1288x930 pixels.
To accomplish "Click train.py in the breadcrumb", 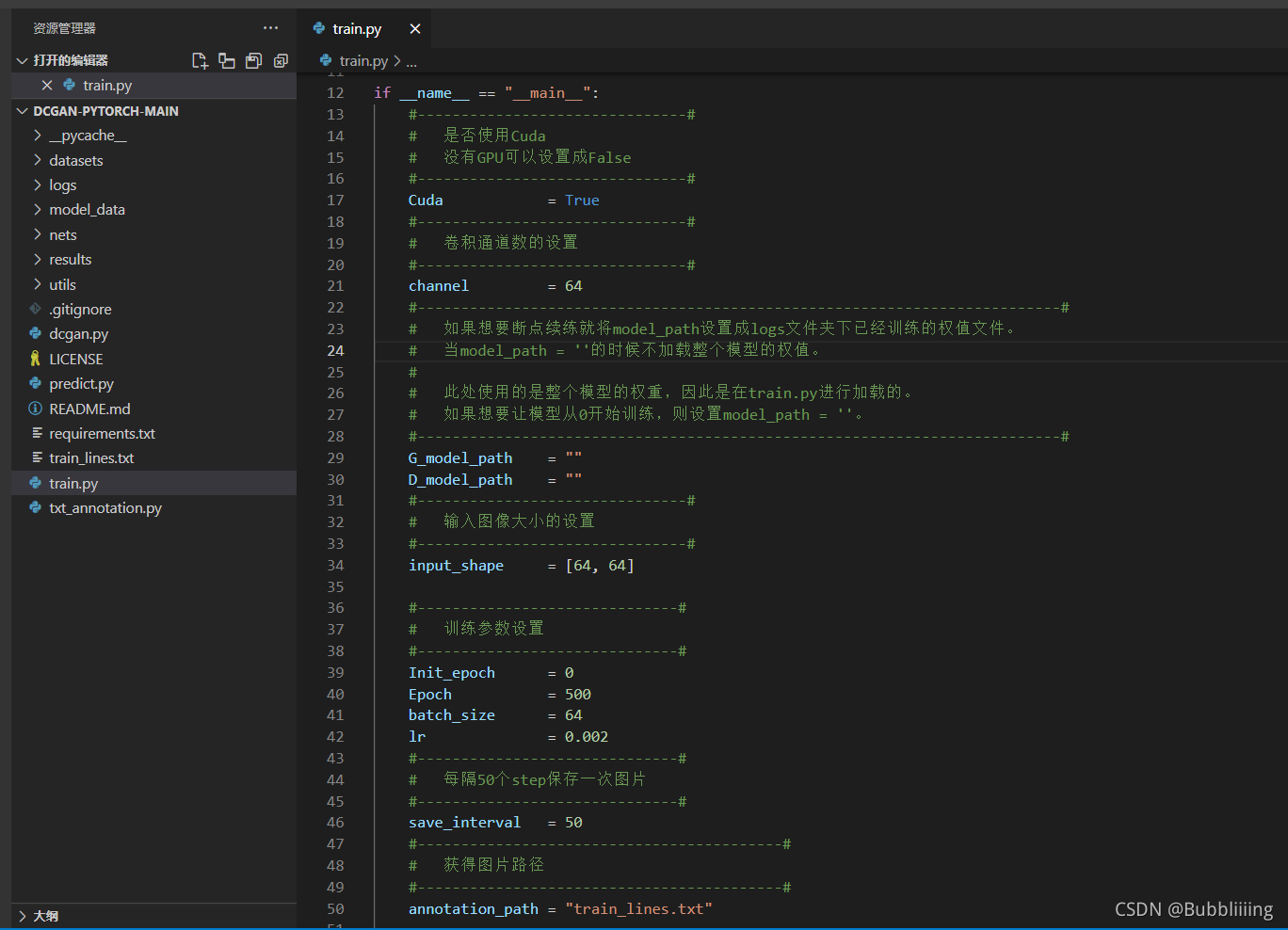I will 363,61.
